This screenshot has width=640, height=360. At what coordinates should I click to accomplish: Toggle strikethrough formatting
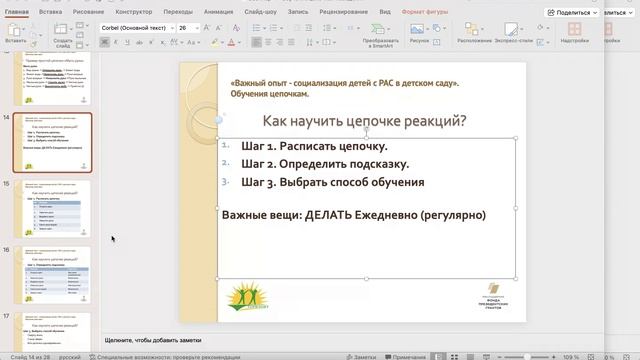139,42
